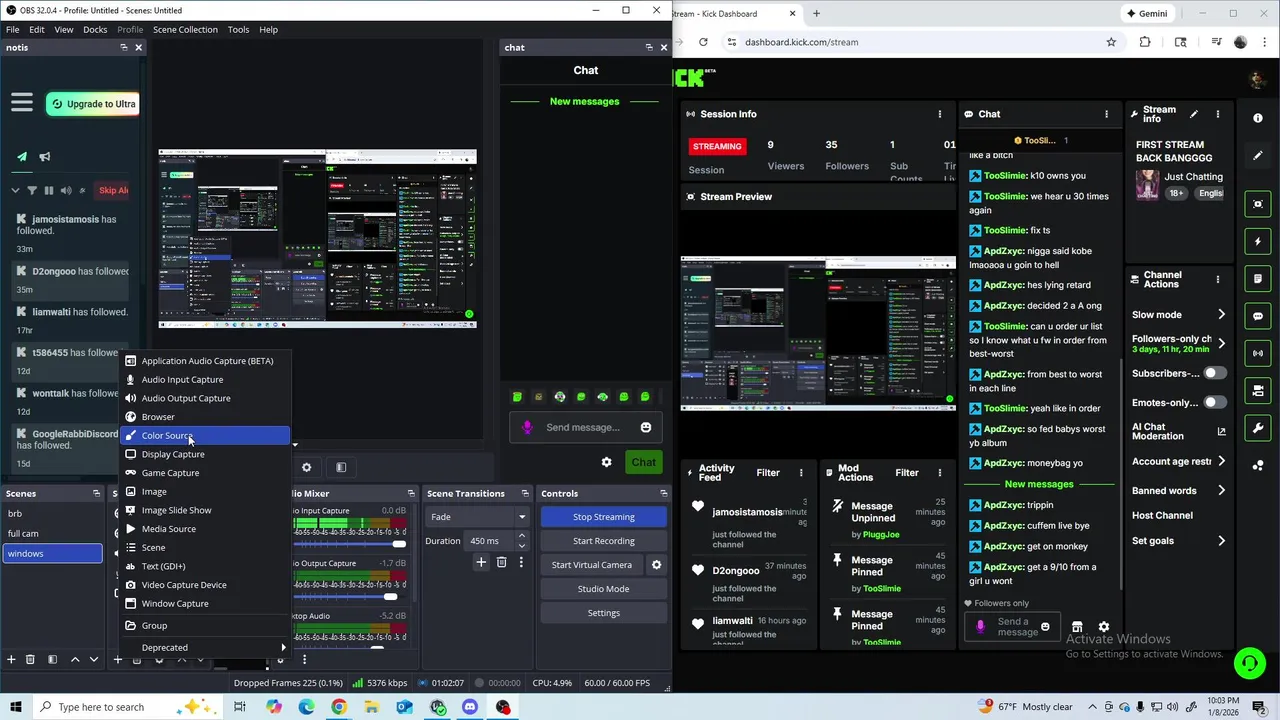Open Scene Transitions three-dot menu
Viewport: 1280px width, 720px height.
[521, 562]
